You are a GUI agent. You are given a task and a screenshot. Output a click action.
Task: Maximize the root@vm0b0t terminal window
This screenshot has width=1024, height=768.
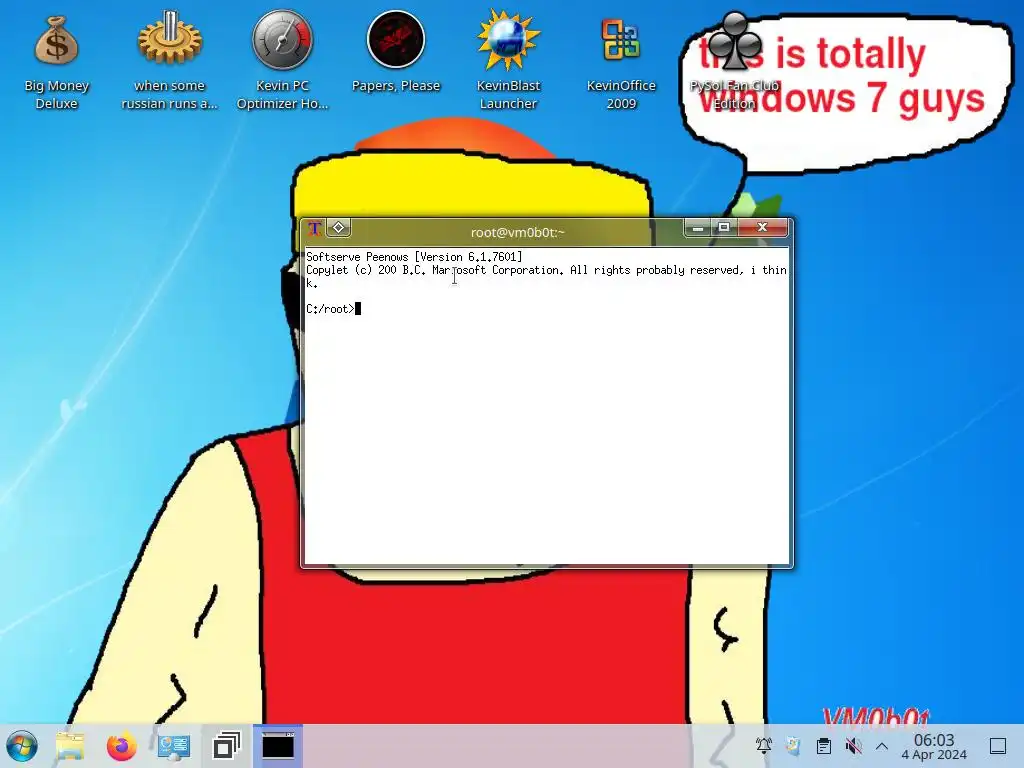(724, 227)
